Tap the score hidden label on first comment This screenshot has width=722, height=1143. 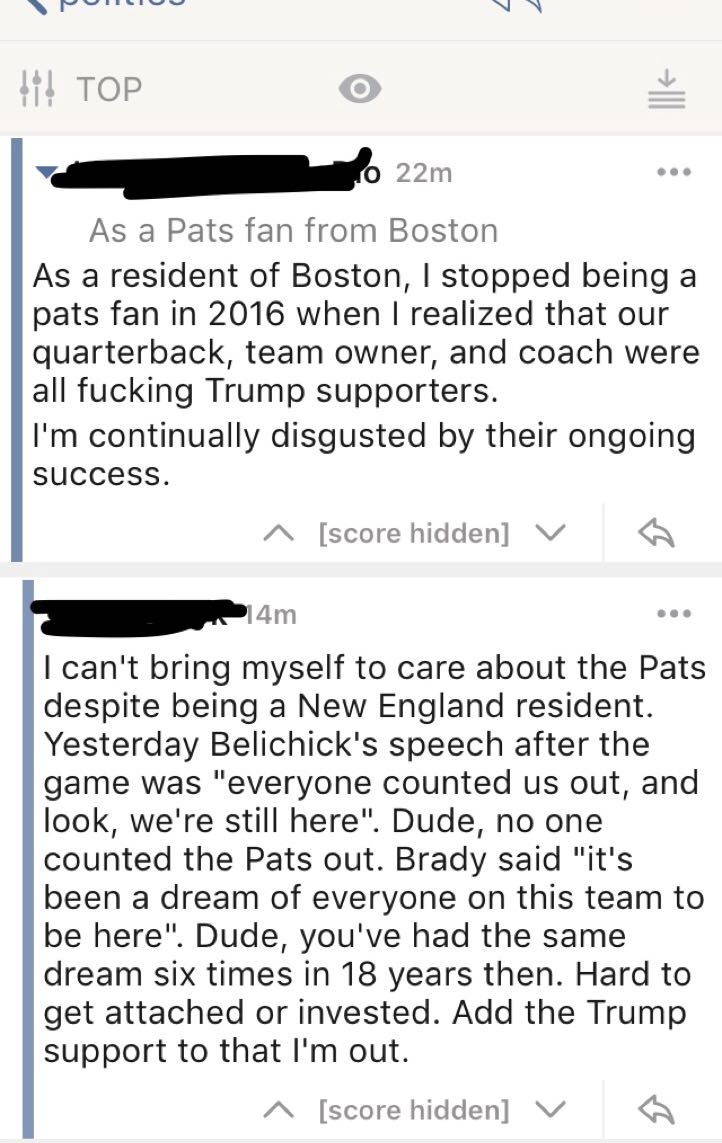[414, 534]
